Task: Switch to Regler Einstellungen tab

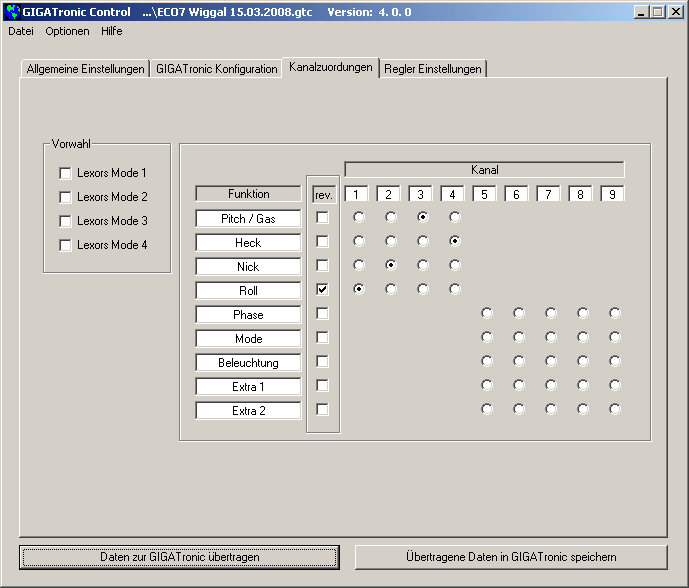Action: pos(433,69)
